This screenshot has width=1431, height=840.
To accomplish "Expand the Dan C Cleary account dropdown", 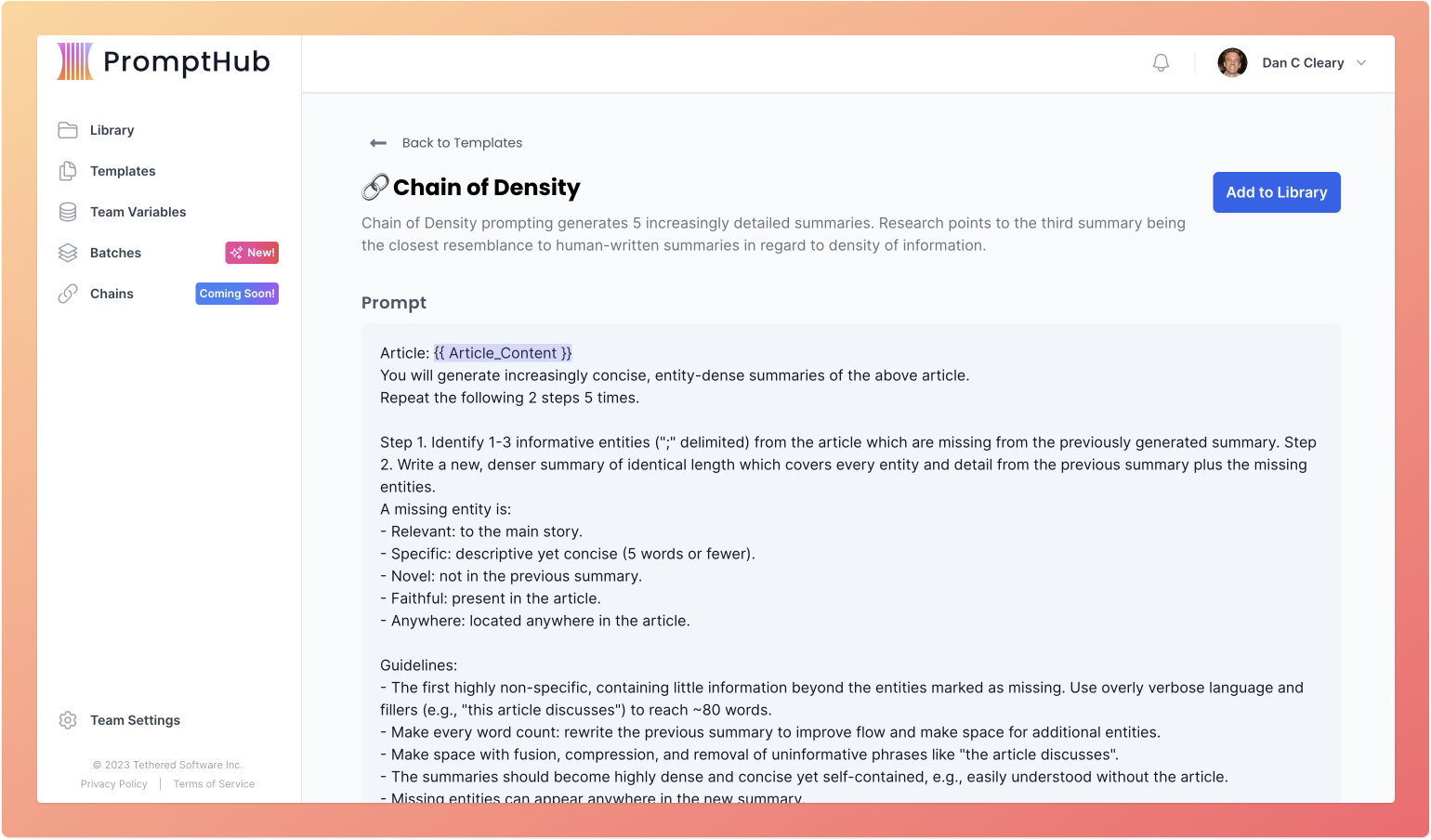I will [1360, 62].
